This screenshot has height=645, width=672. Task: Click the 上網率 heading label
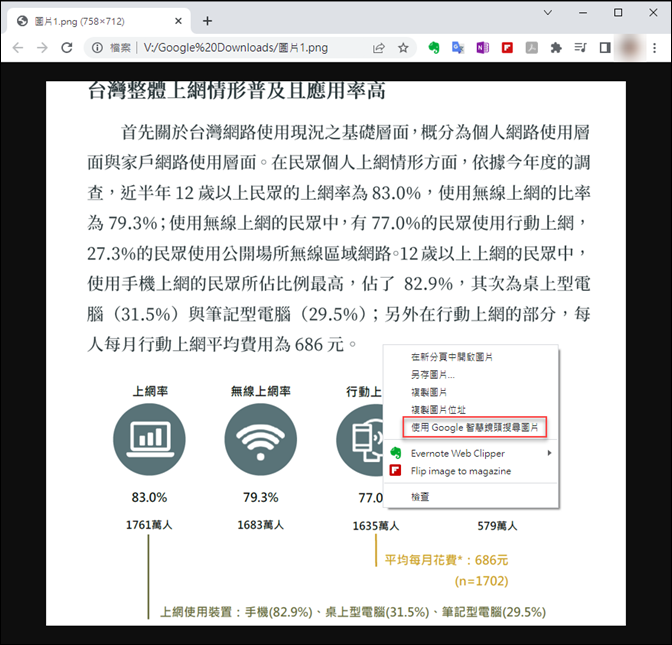point(150,391)
